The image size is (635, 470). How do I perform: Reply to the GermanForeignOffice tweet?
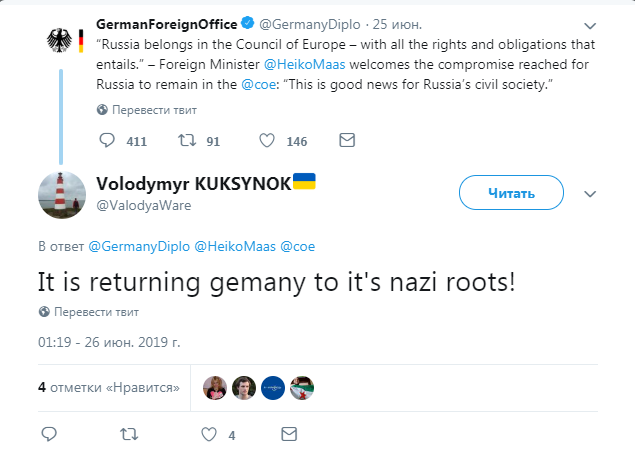[x=106, y=141]
